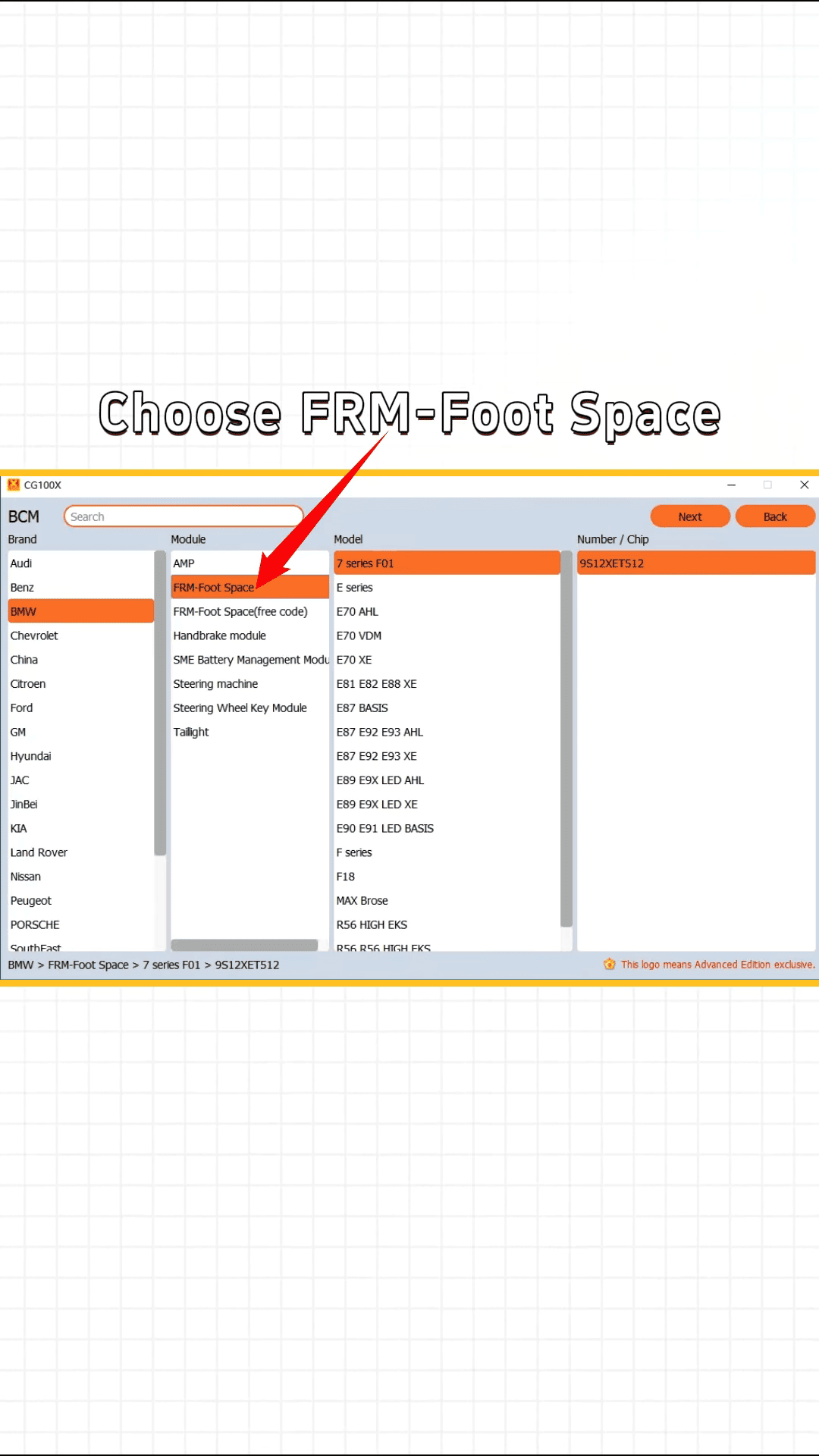
Task: Minimize the CG100X window
Action: pyautogui.click(x=732, y=485)
